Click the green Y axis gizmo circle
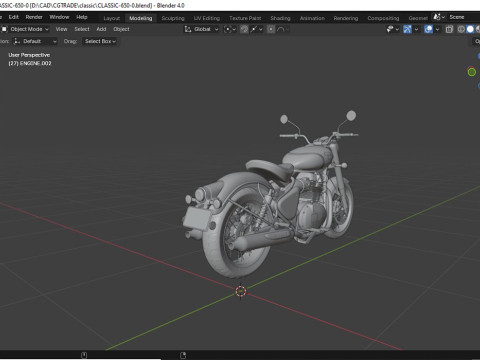The height and width of the screenshot is (360, 480). pos(472,72)
